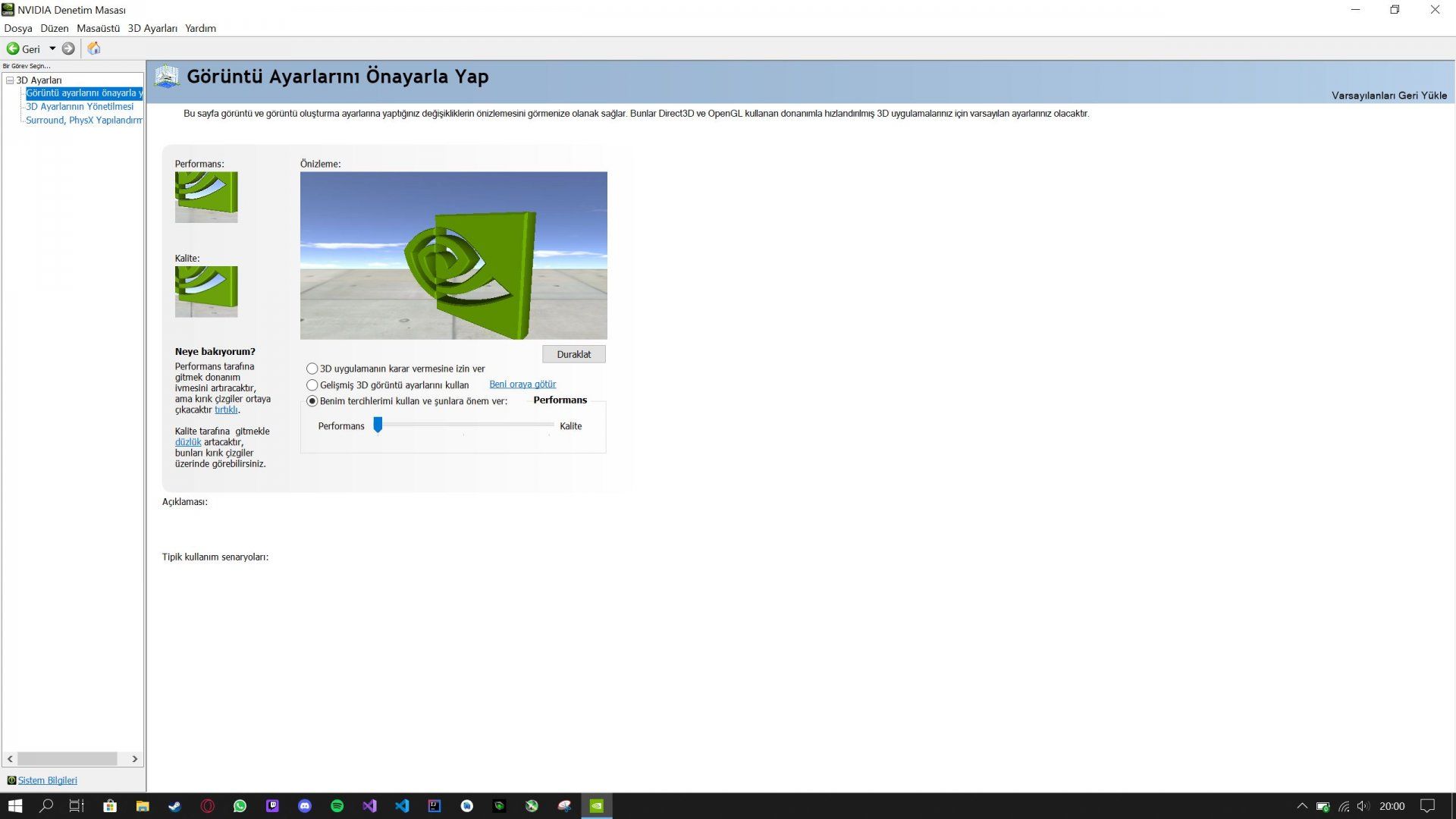Select '3D Ayarlarının Yönetilmesi' tree item
Image resolution: width=1456 pixels, height=819 pixels.
pos(80,107)
